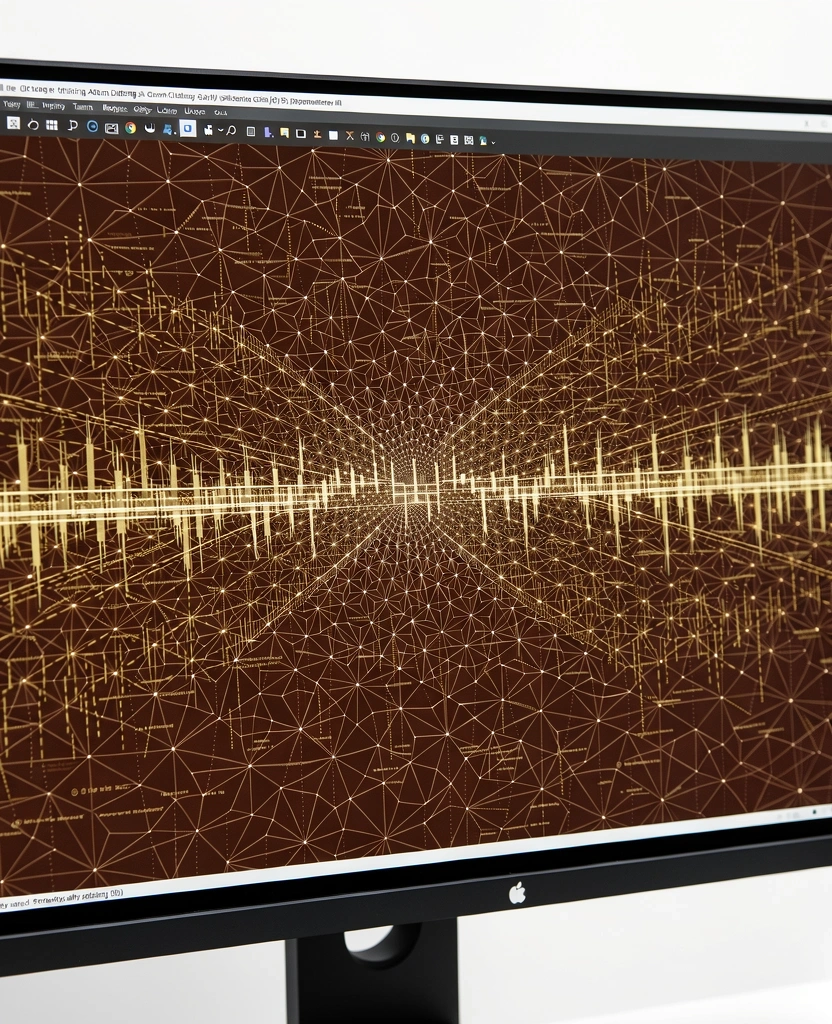Open the grid view icon in toolbar
Viewport: 832px width, 1024px height.
pos(52,125)
